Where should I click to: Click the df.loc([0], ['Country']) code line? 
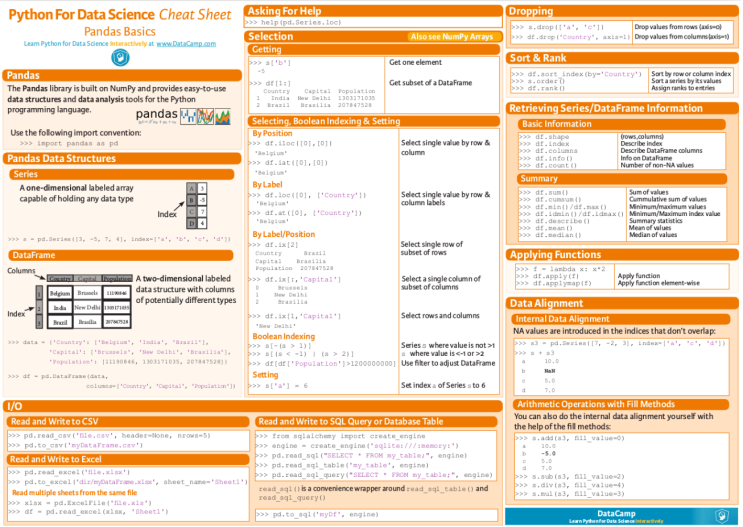click(x=308, y=195)
